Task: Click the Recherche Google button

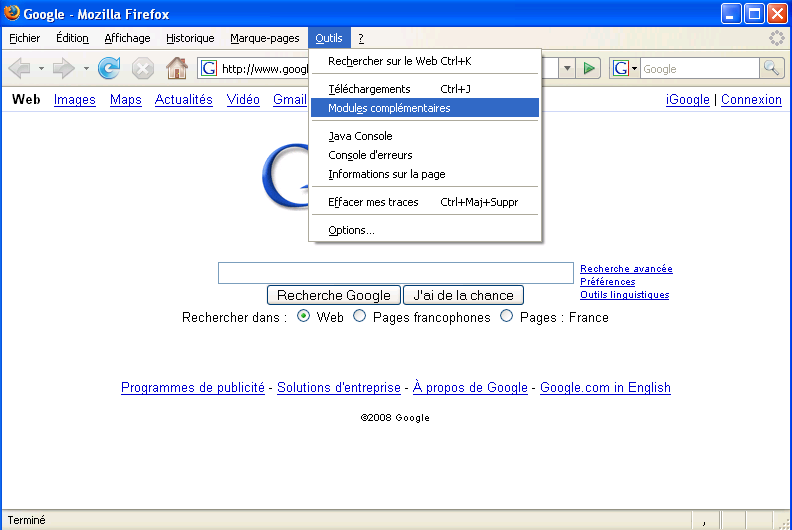Action: click(334, 295)
